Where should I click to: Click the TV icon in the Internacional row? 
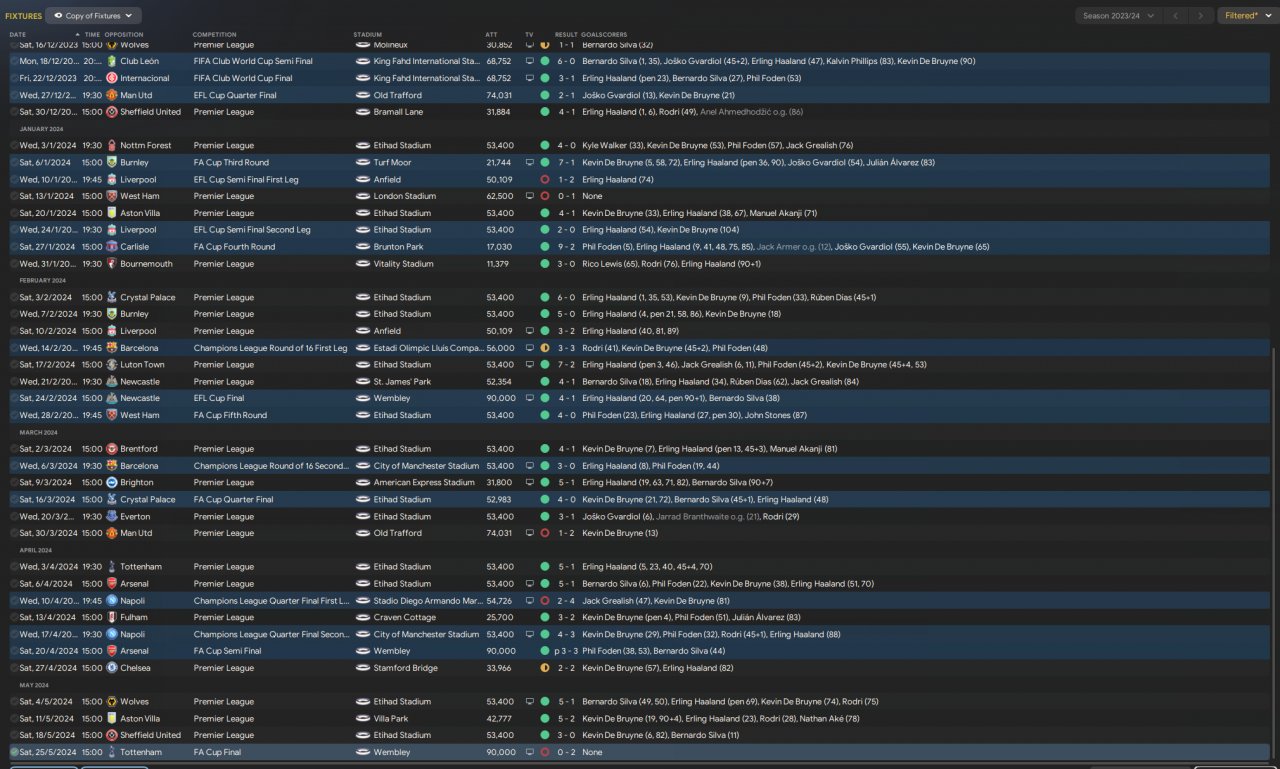(x=530, y=78)
